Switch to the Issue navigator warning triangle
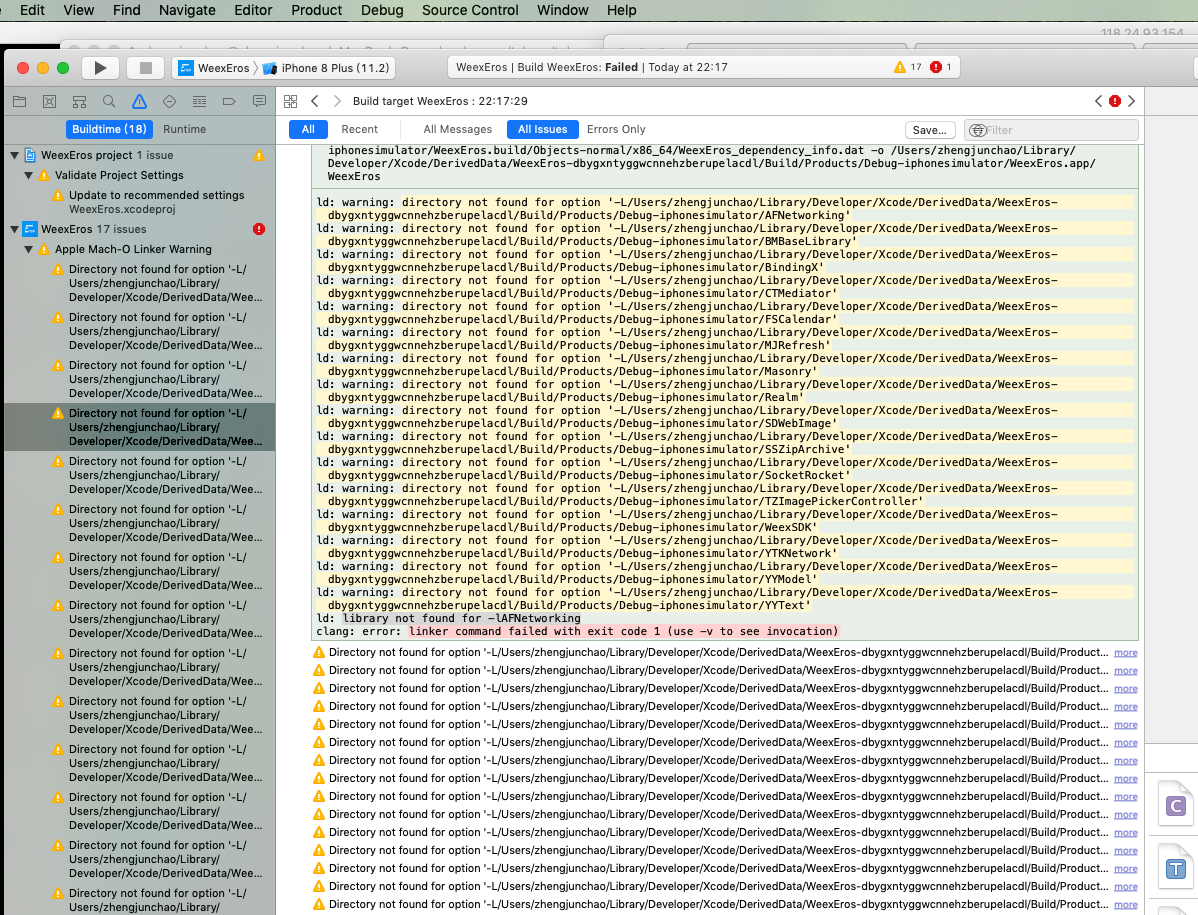 click(x=139, y=101)
